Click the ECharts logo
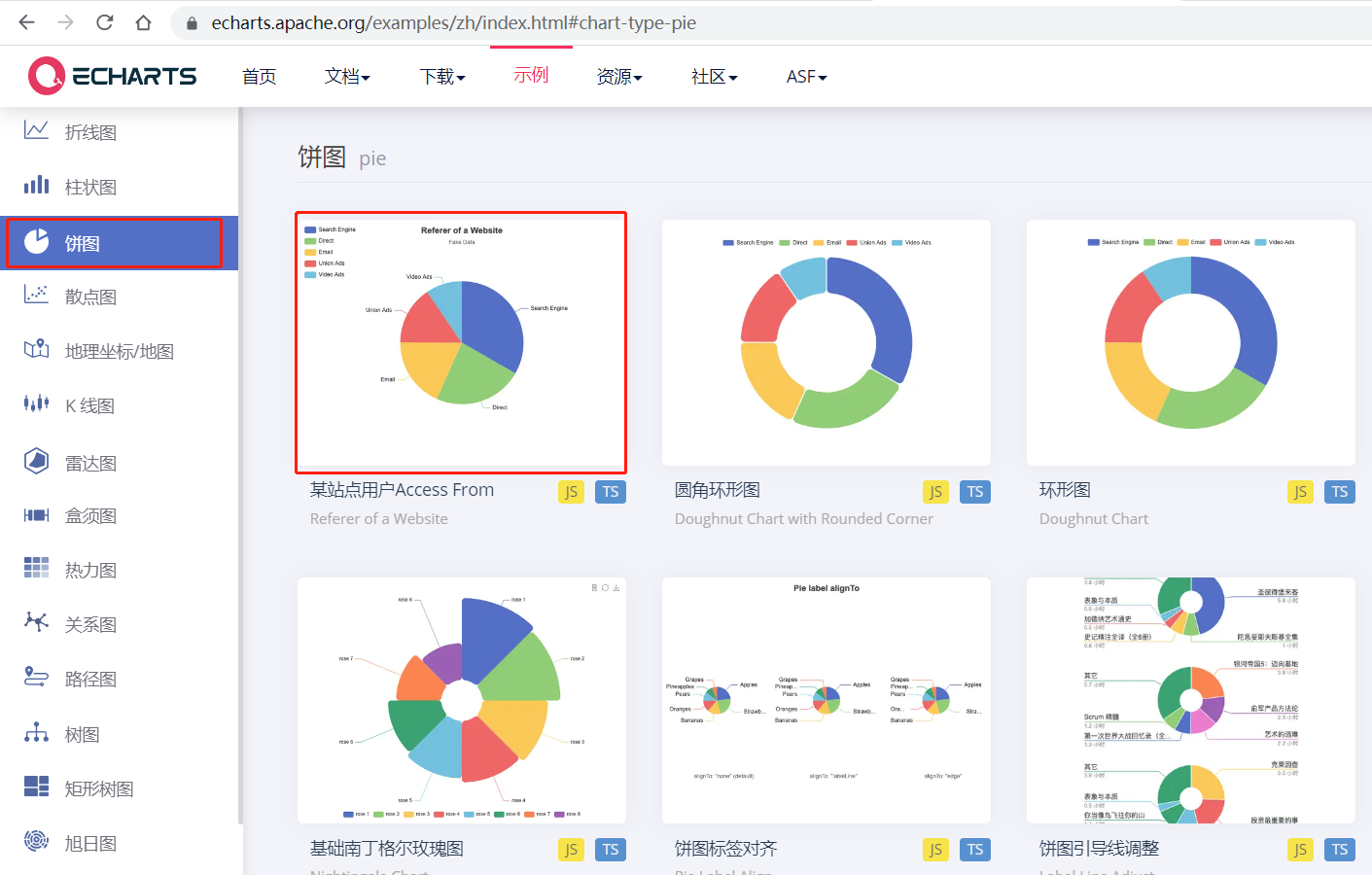Screen dimensions: 1372x875 pos(112,75)
